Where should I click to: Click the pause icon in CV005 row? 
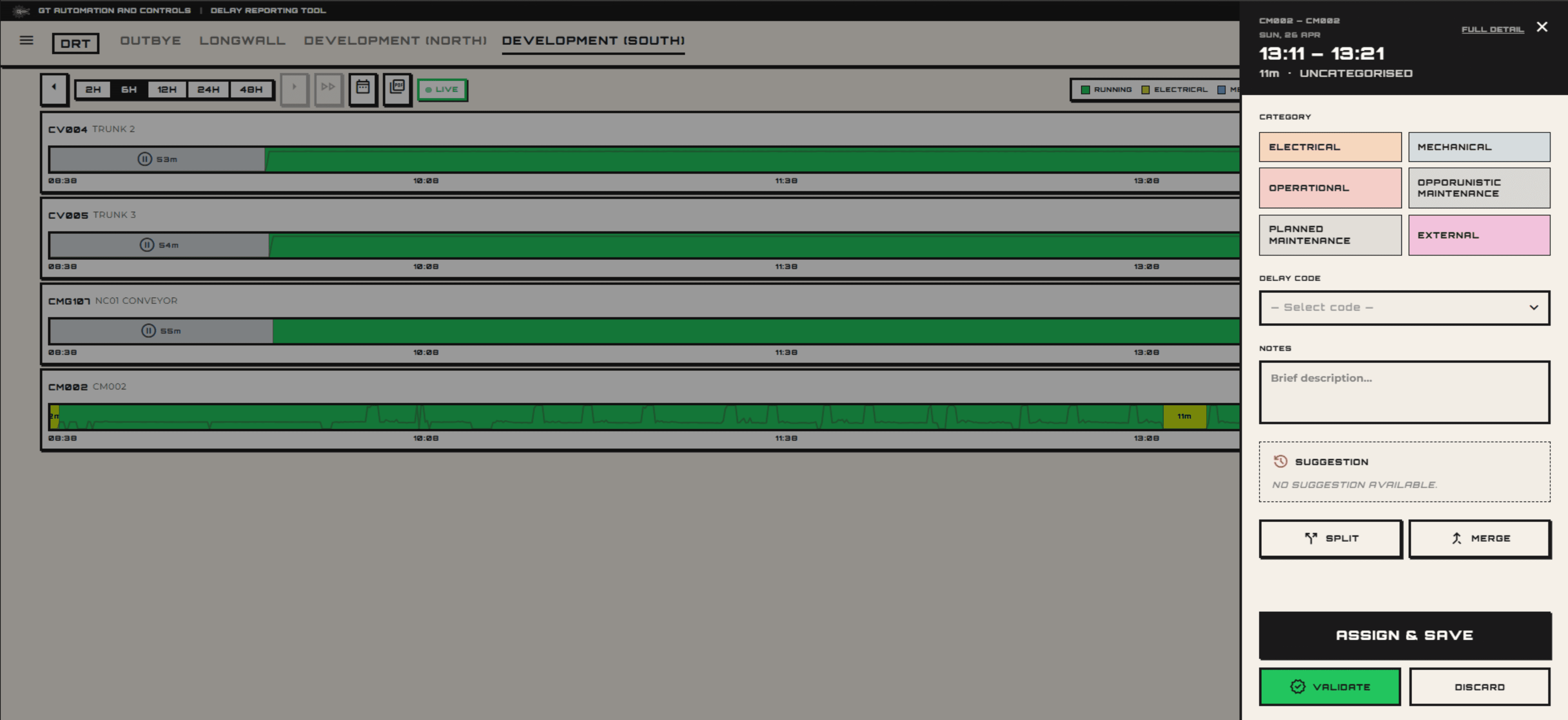147,245
